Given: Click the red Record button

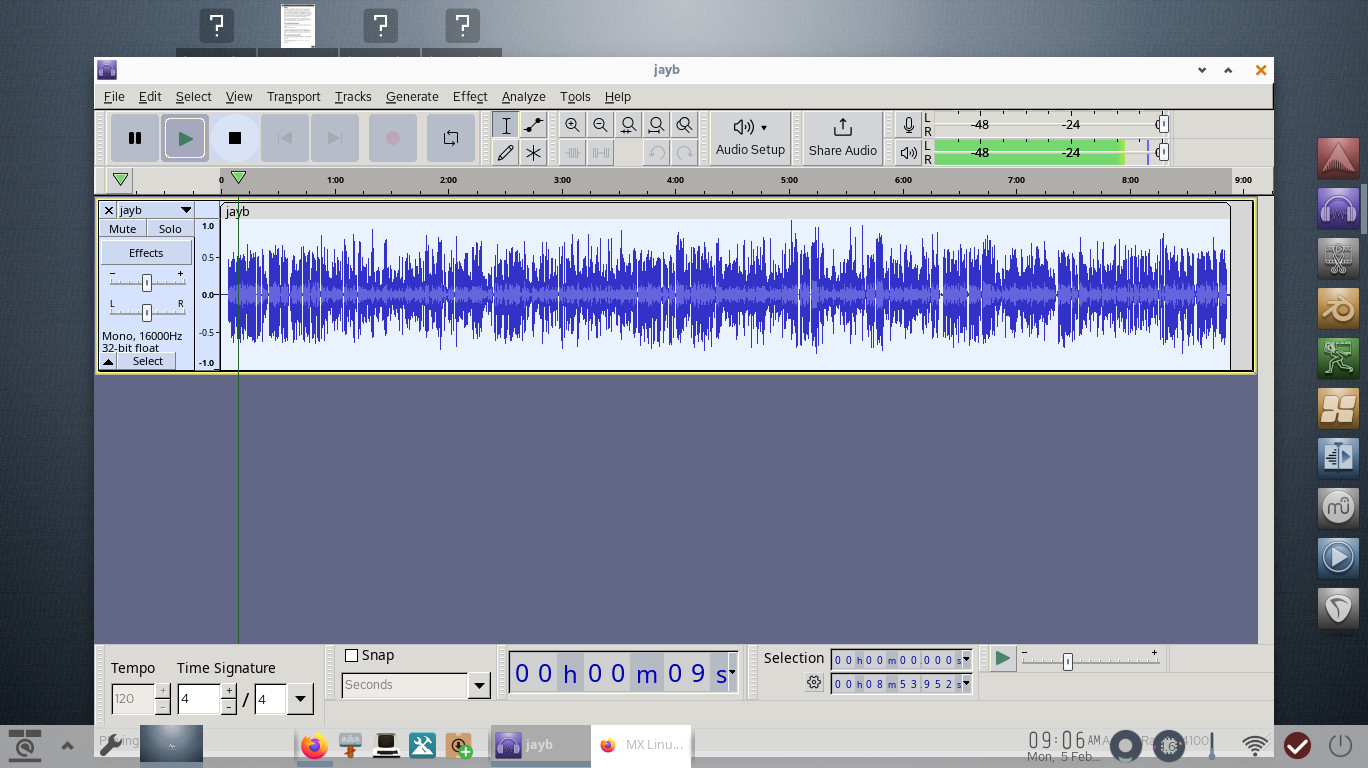Looking at the screenshot, I should 393,138.
